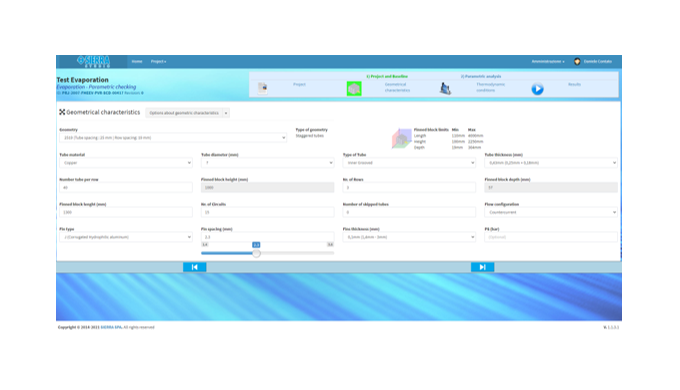Click Options about geometric characteristics button
This screenshot has height=390, width=680.
click(x=184, y=113)
